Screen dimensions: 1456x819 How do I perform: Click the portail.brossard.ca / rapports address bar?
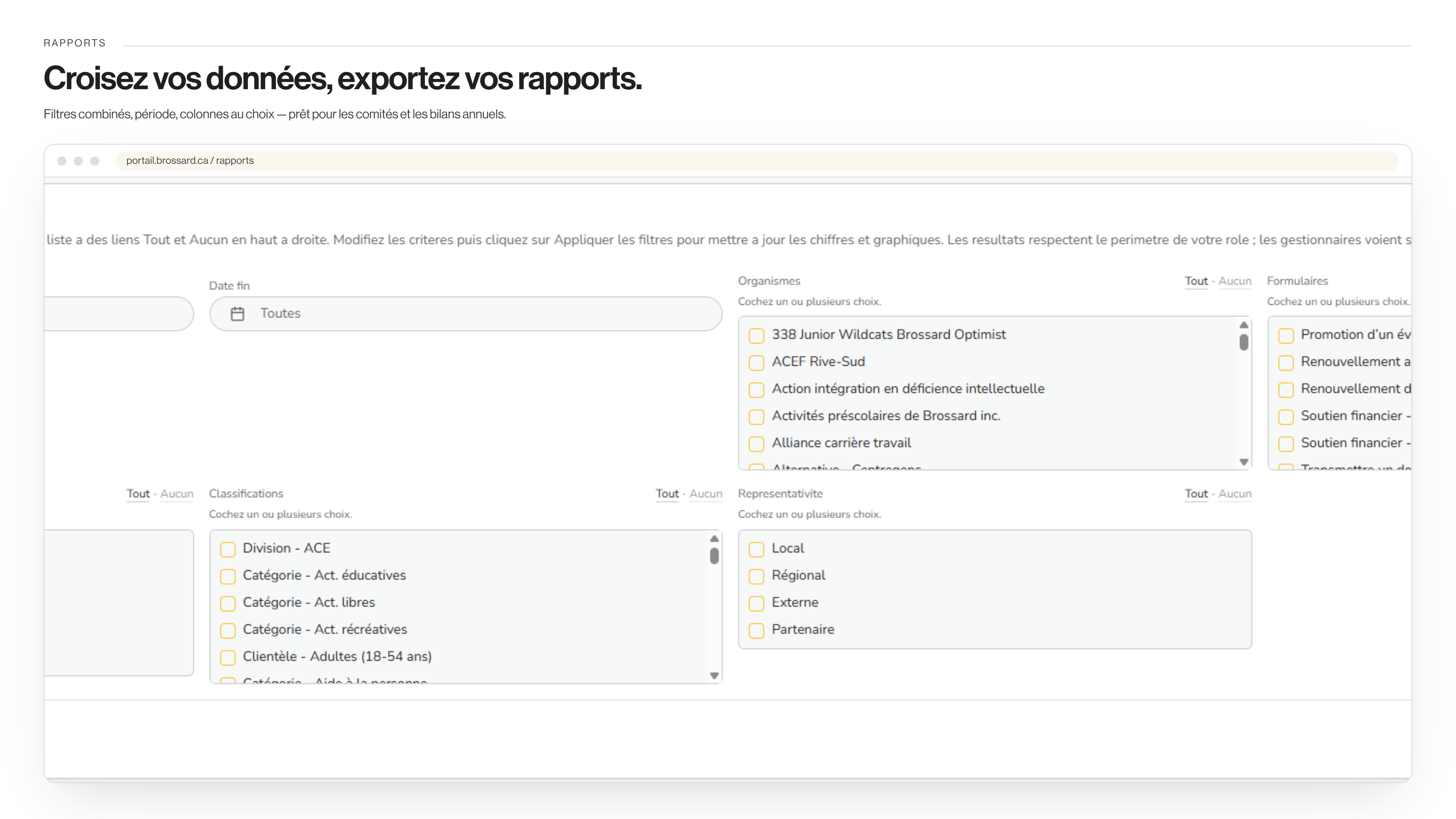[x=756, y=160]
